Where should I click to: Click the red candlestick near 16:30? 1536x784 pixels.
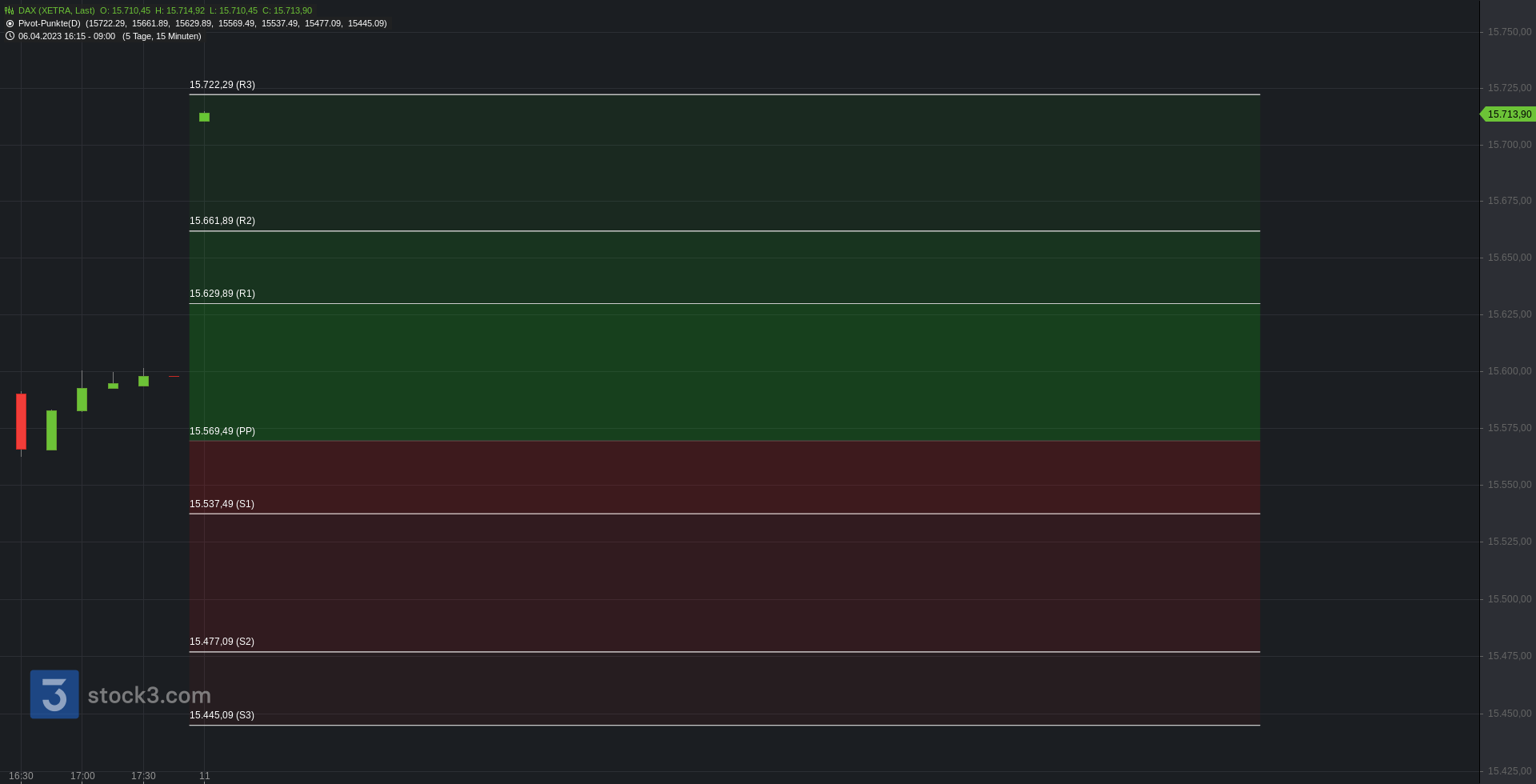(x=21, y=422)
